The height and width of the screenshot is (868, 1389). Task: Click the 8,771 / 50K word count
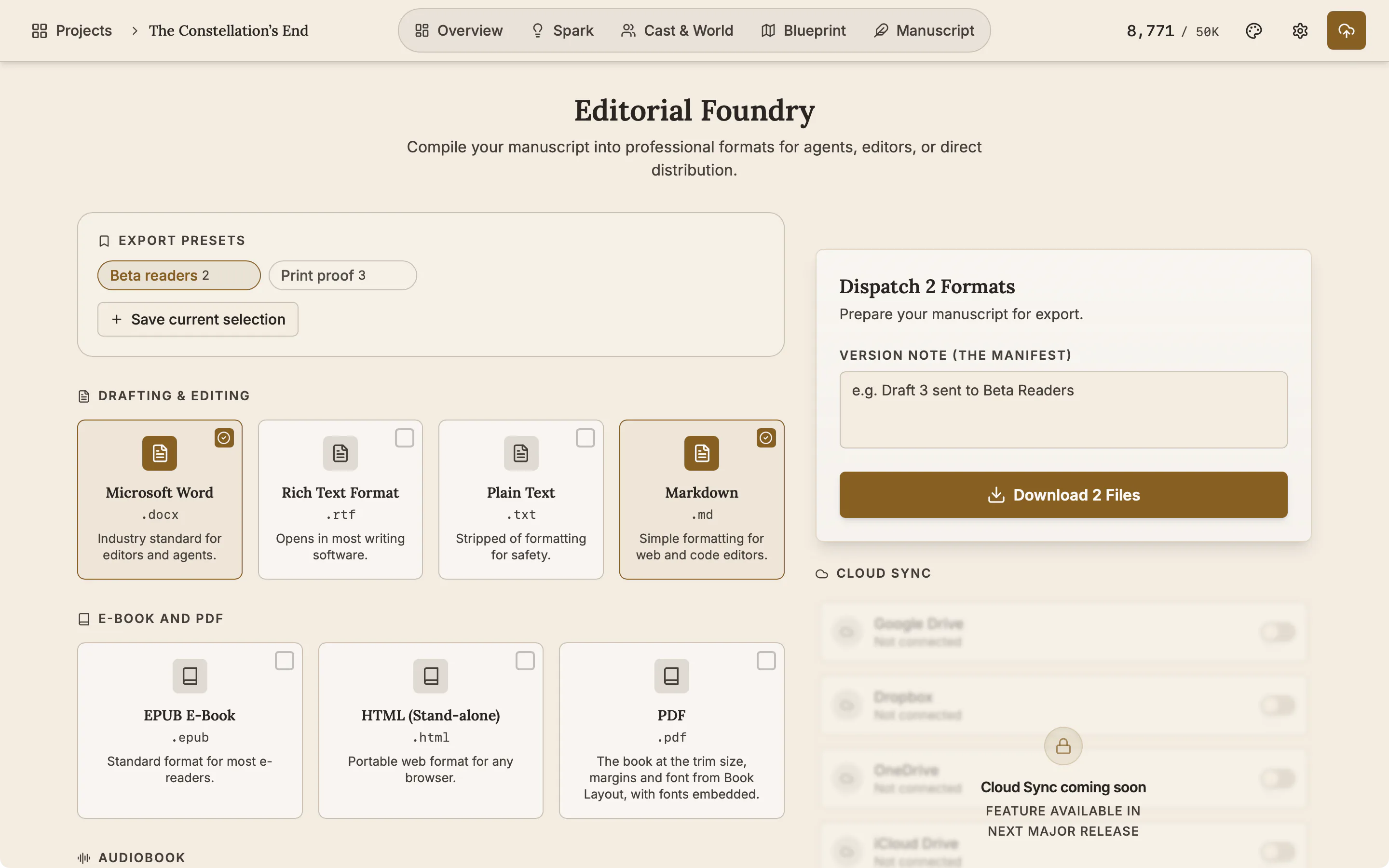[1172, 31]
